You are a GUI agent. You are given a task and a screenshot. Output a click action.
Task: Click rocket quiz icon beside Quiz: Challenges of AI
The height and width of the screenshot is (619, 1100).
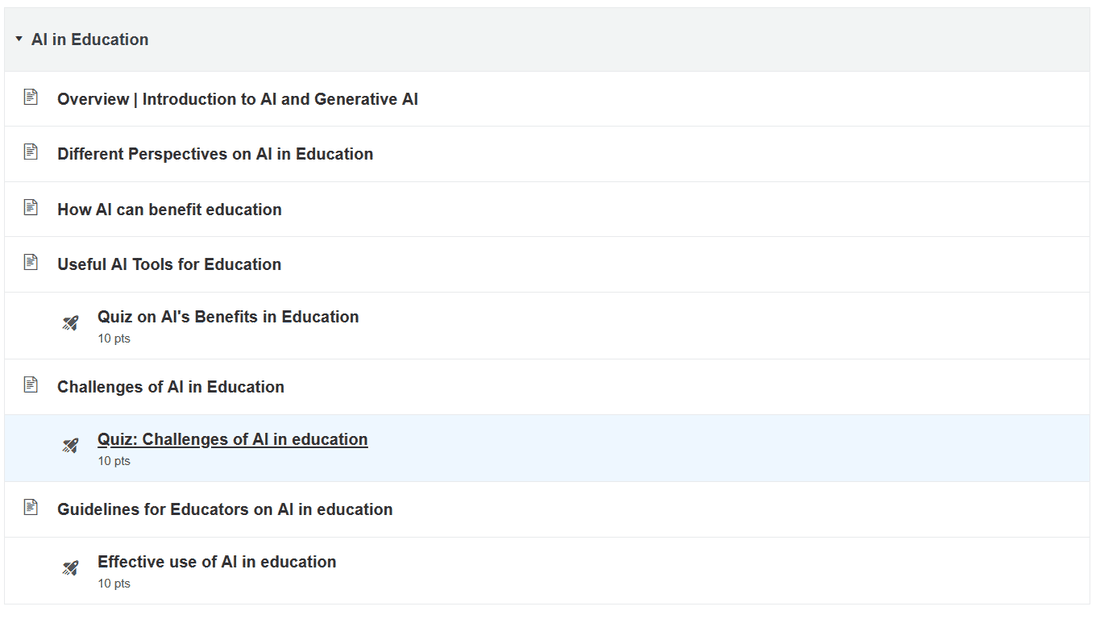(x=70, y=446)
